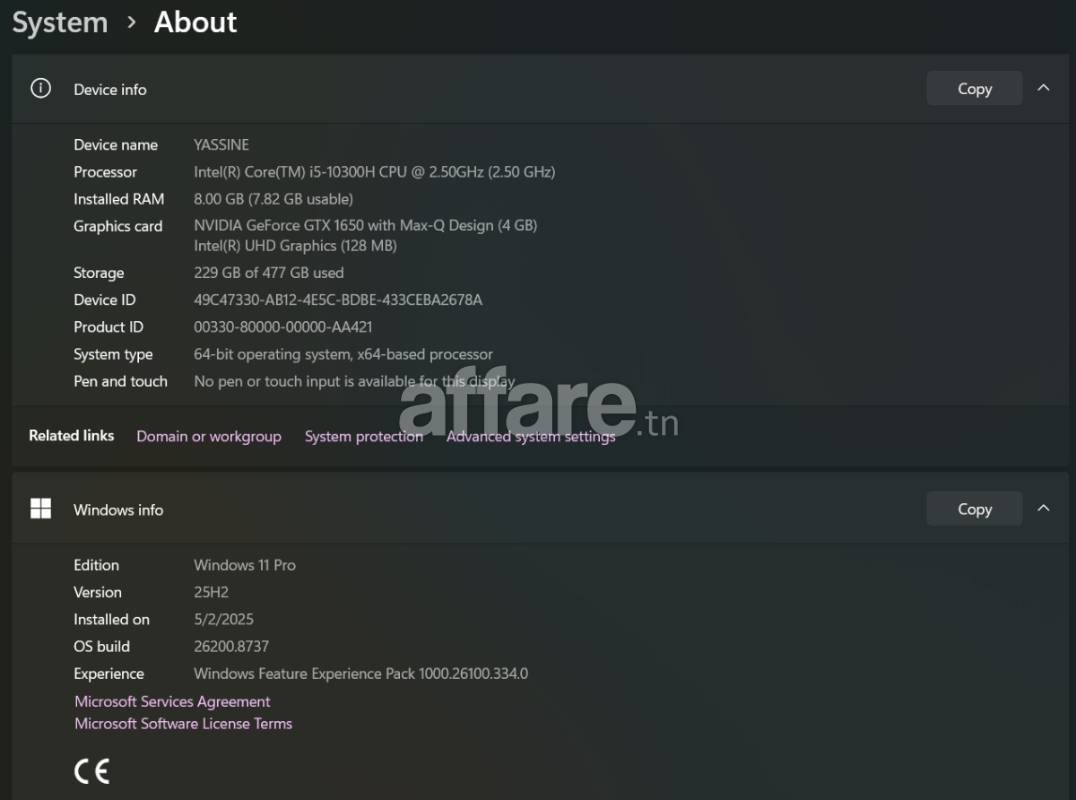1076x800 pixels.
Task: Select the No pen or touch input text
Action: (354, 381)
